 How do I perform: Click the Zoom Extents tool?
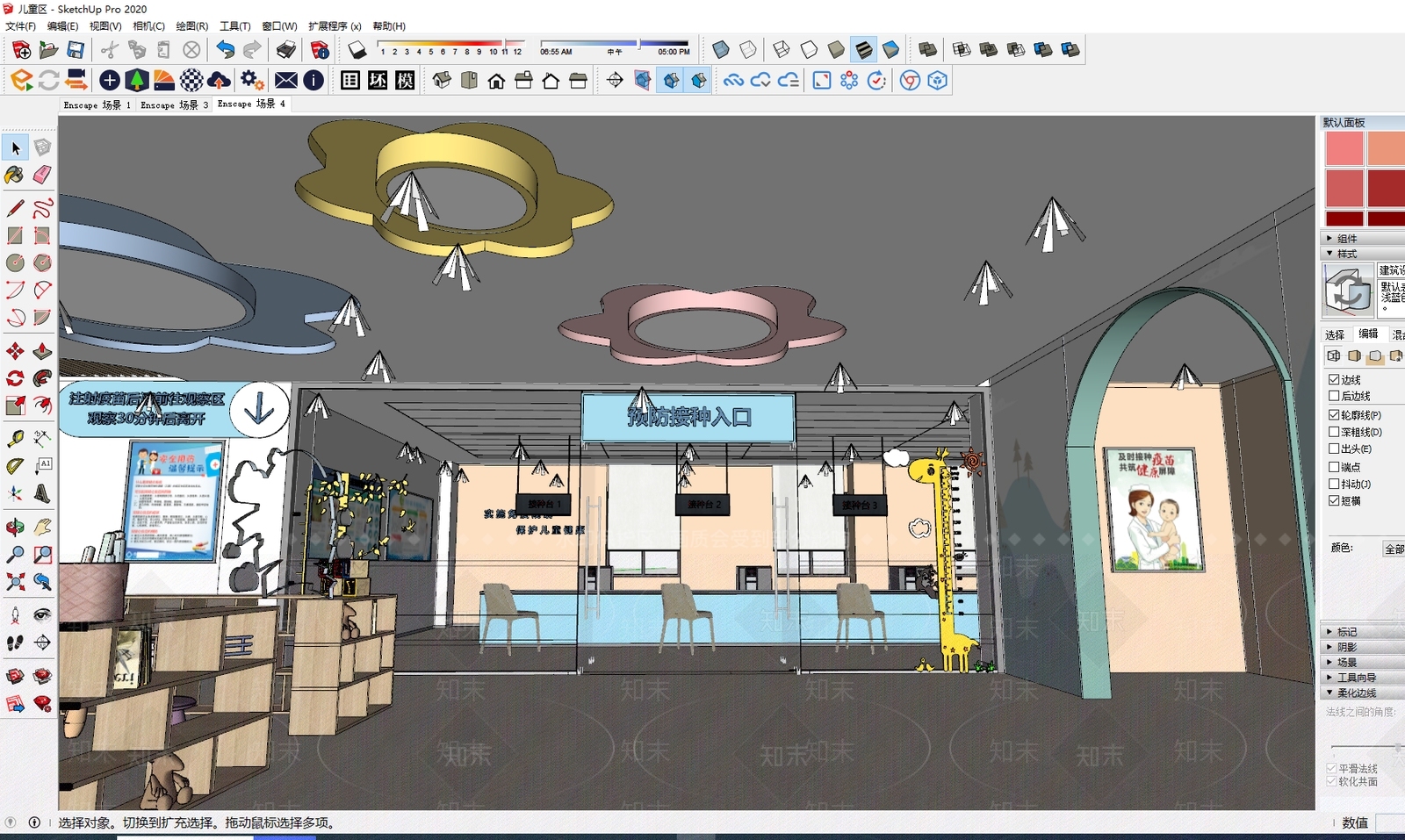pos(15,582)
